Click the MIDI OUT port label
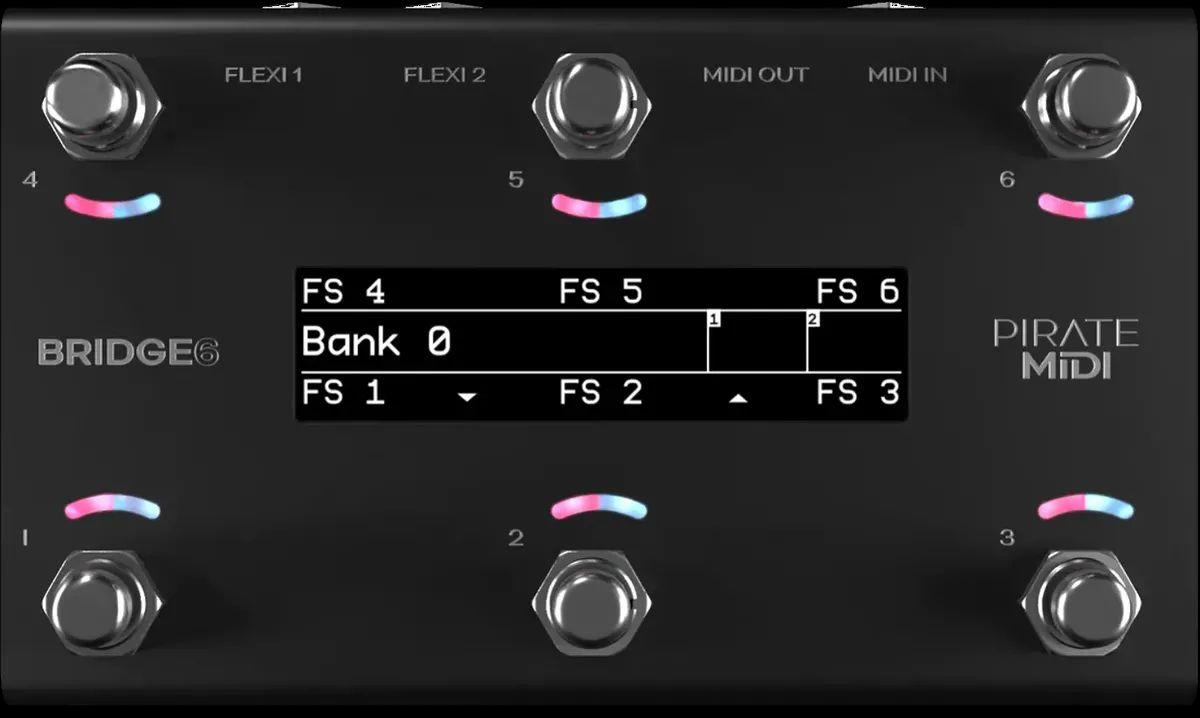The width and height of the screenshot is (1200, 718). tap(755, 75)
